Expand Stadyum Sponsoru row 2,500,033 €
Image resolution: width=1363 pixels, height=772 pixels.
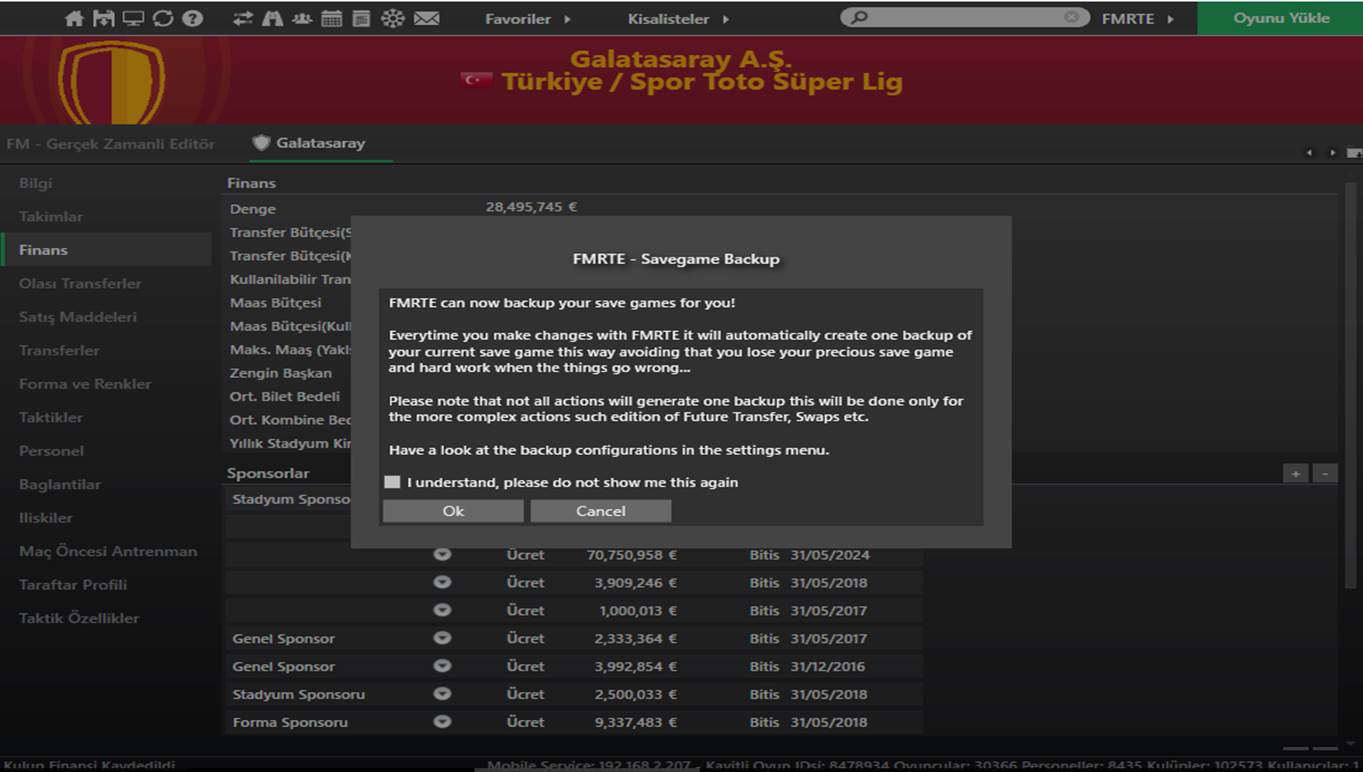pos(442,694)
